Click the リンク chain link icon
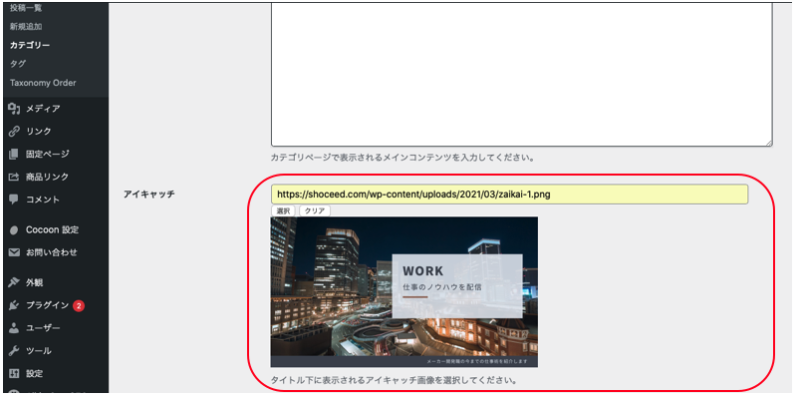 [14, 131]
